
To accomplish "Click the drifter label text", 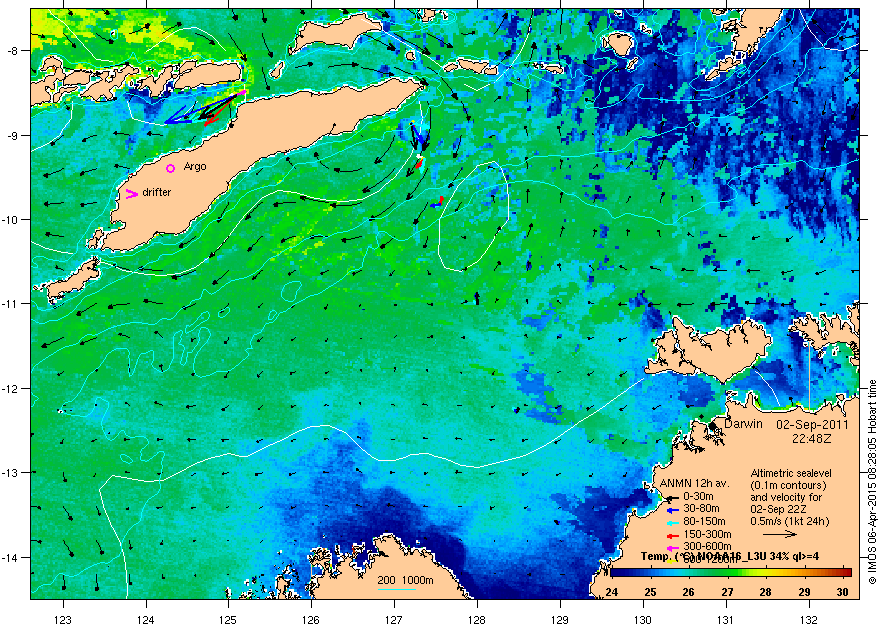I will pos(157,192).
